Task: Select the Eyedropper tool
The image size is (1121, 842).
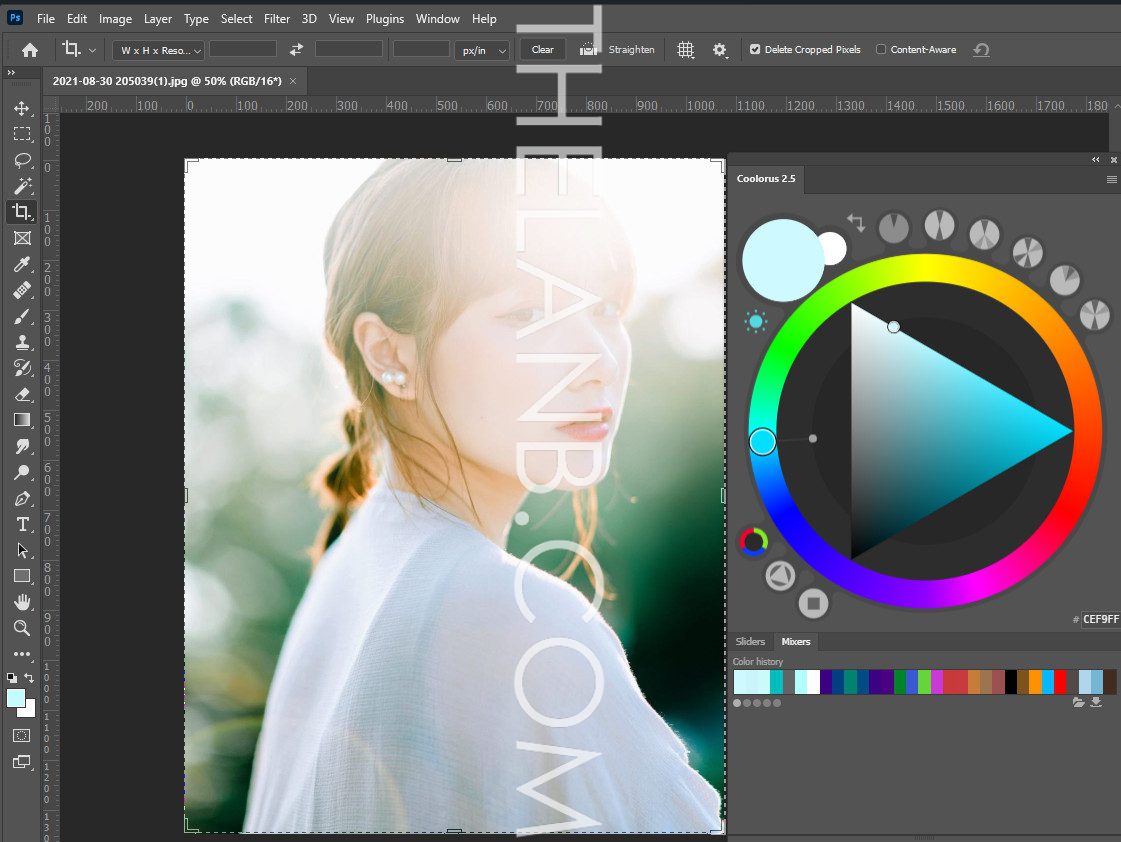Action: point(21,264)
